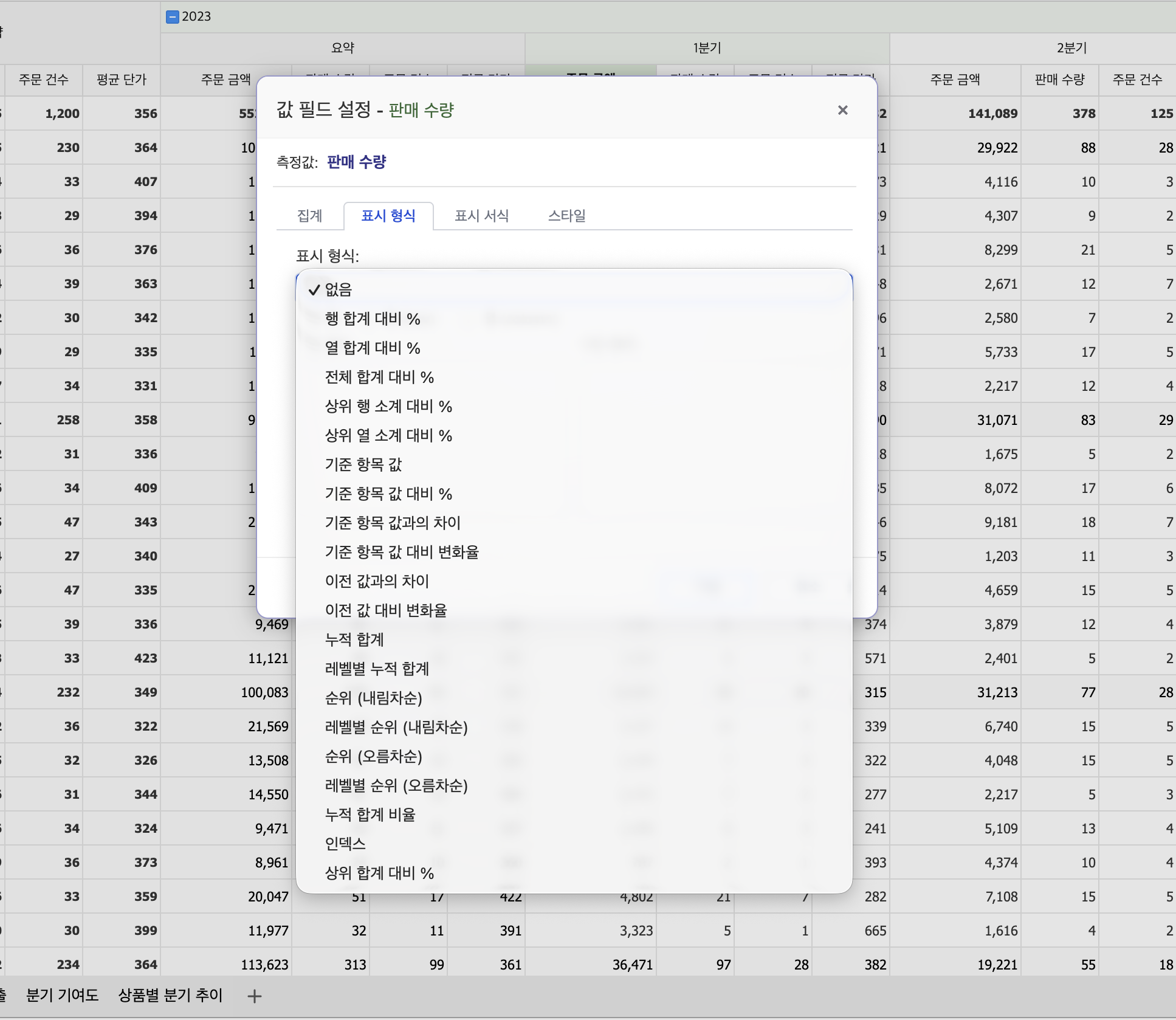Select 이전 값과의 차이 option
This screenshot has width=1176, height=1020.
(574, 581)
